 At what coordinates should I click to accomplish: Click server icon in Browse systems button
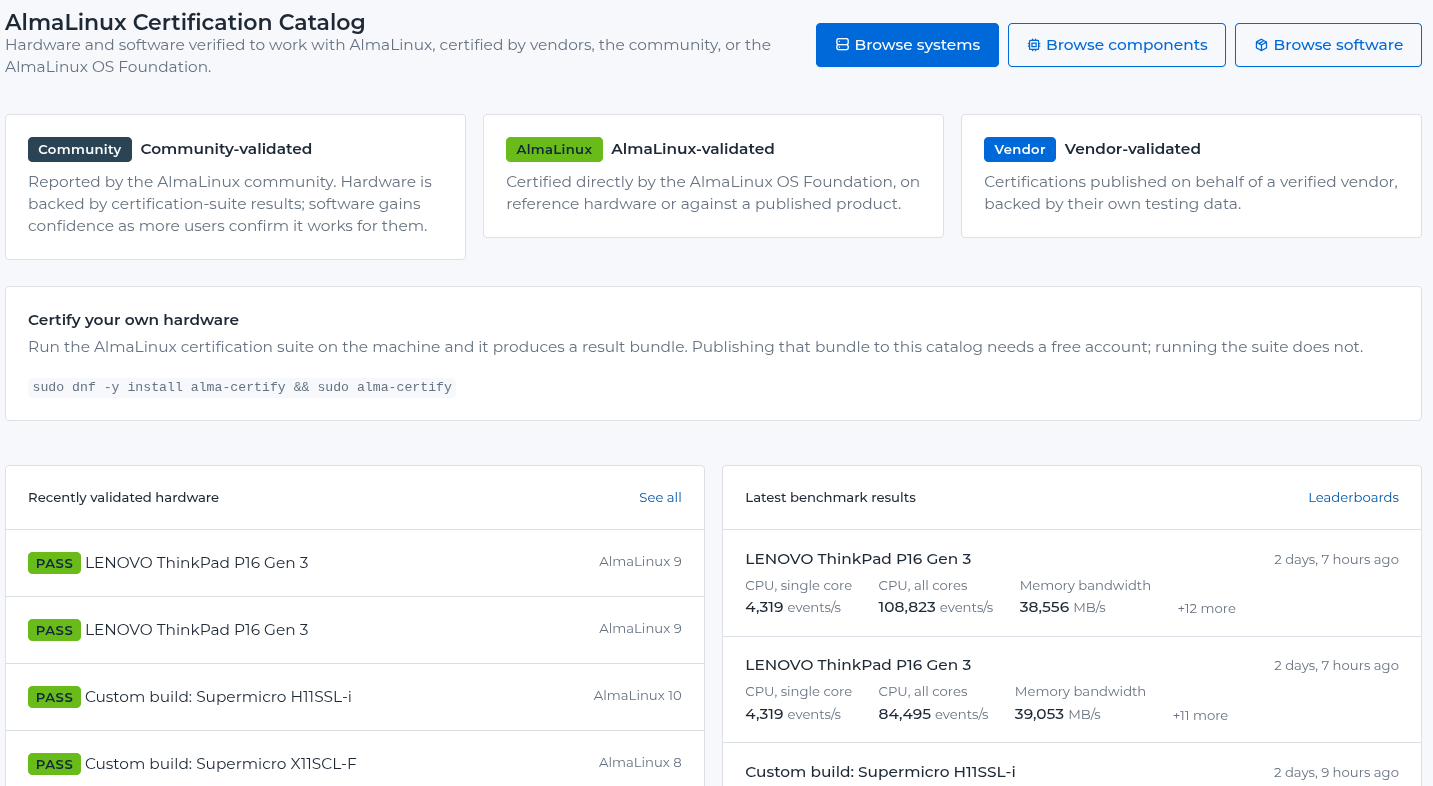tap(842, 45)
